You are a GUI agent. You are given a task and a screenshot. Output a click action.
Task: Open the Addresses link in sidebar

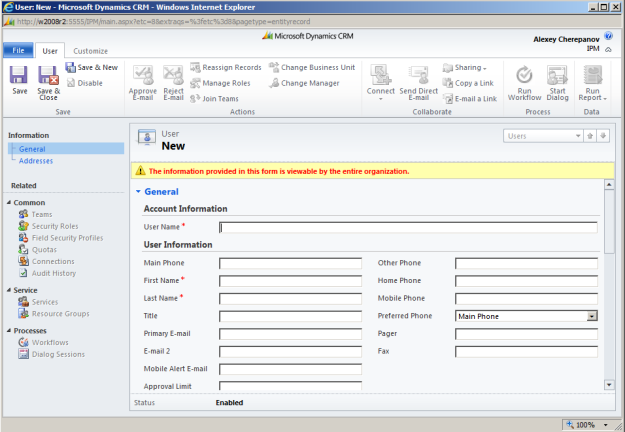tap(36, 160)
